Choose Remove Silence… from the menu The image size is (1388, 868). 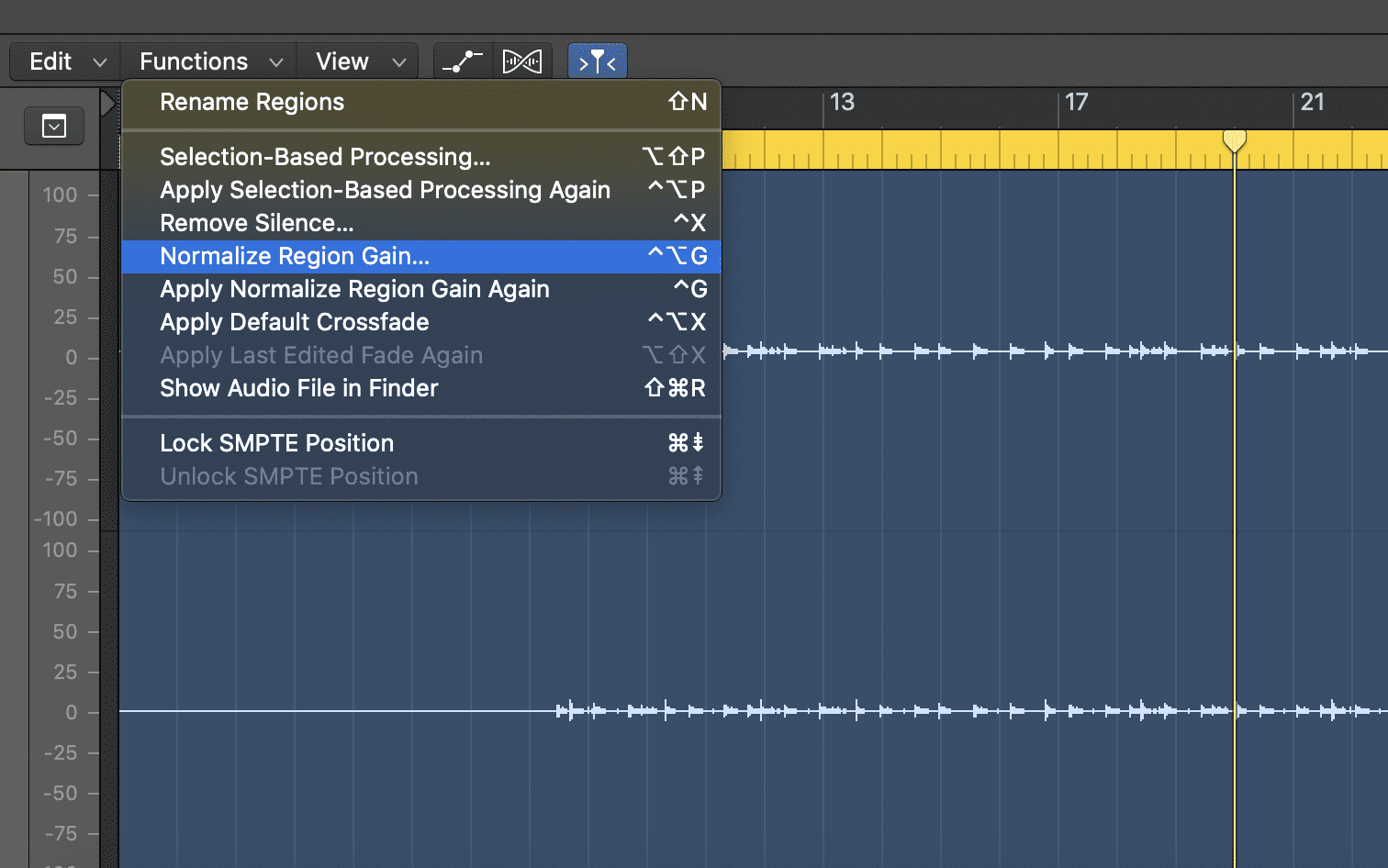256,223
